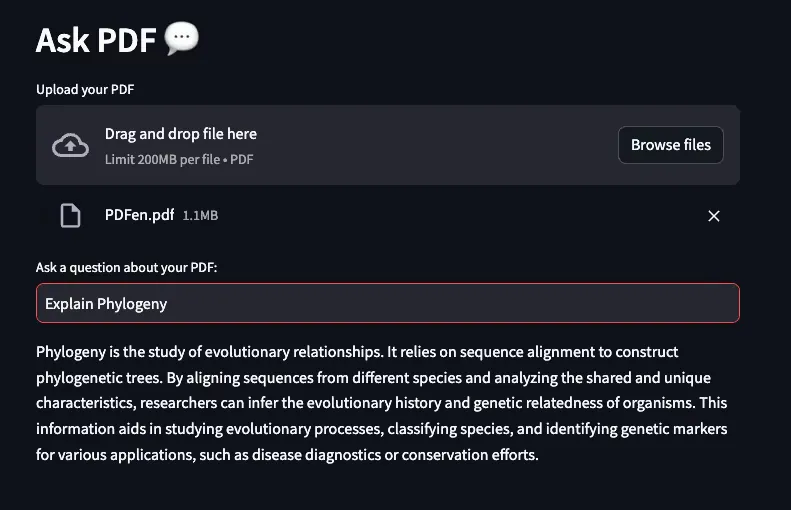The width and height of the screenshot is (791, 510).
Task: Click the answer line starting phylogenetic trees
Action: click(x=373, y=378)
